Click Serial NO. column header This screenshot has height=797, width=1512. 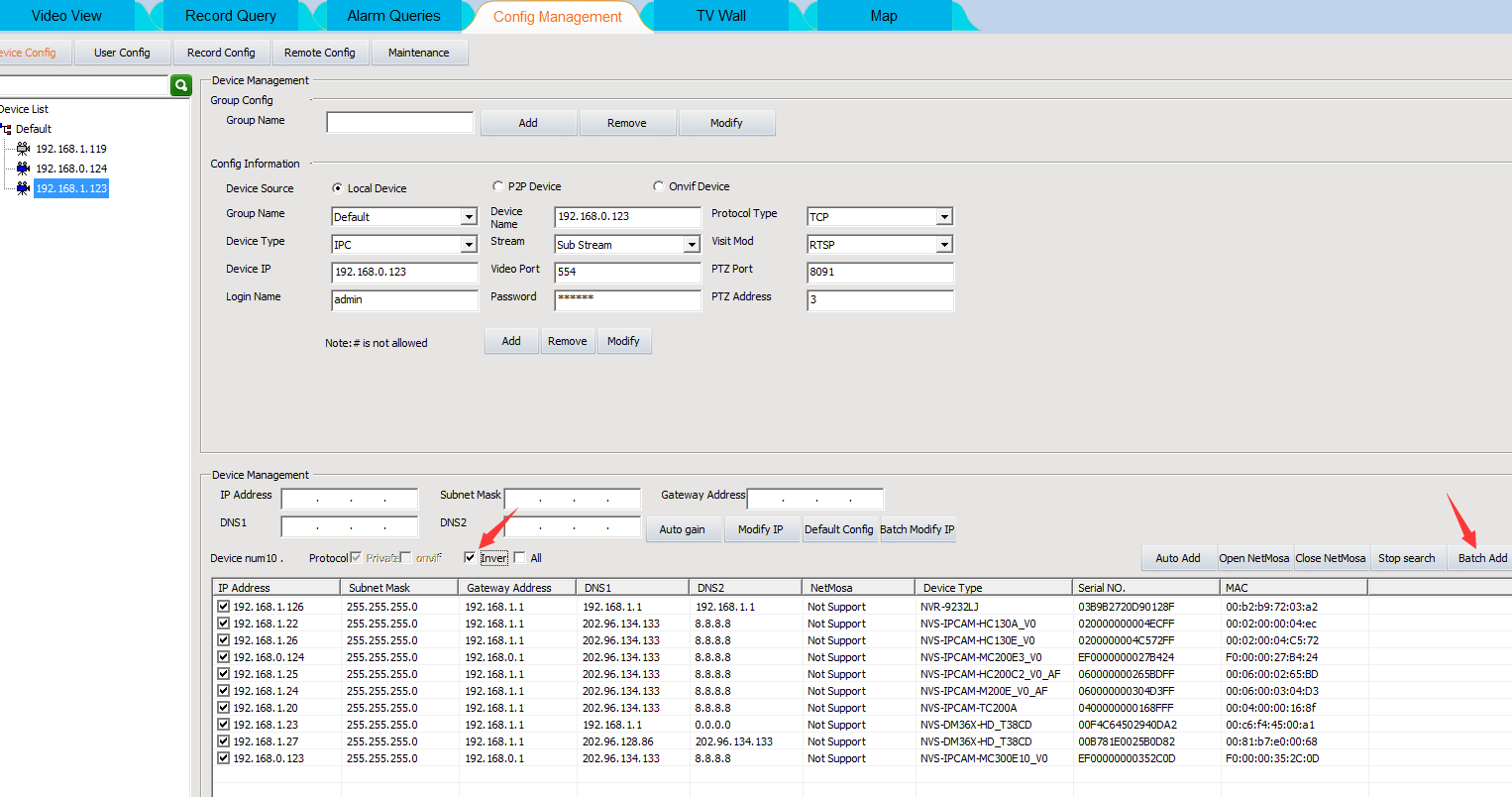coord(1147,588)
